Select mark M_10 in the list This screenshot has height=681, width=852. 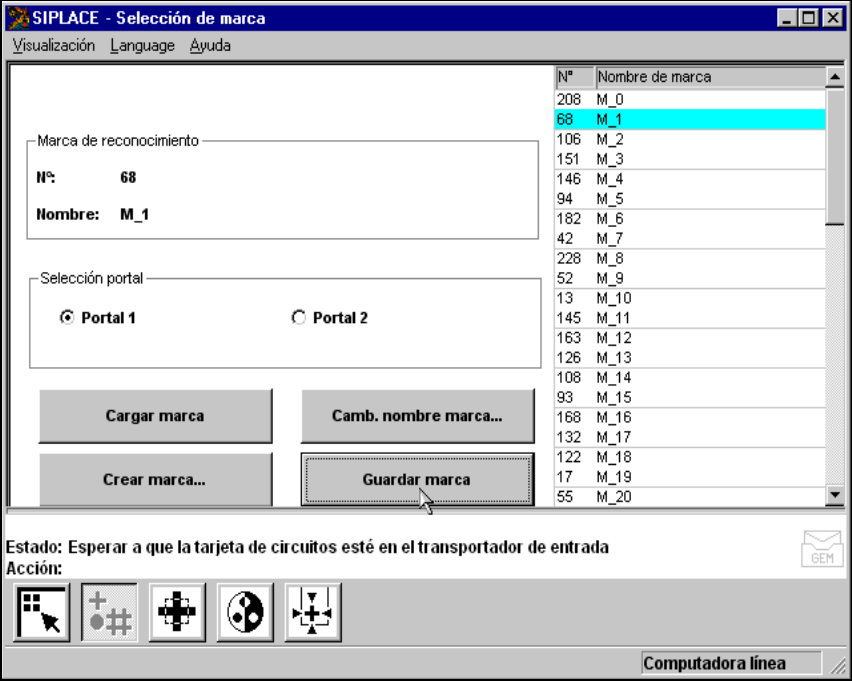point(690,298)
